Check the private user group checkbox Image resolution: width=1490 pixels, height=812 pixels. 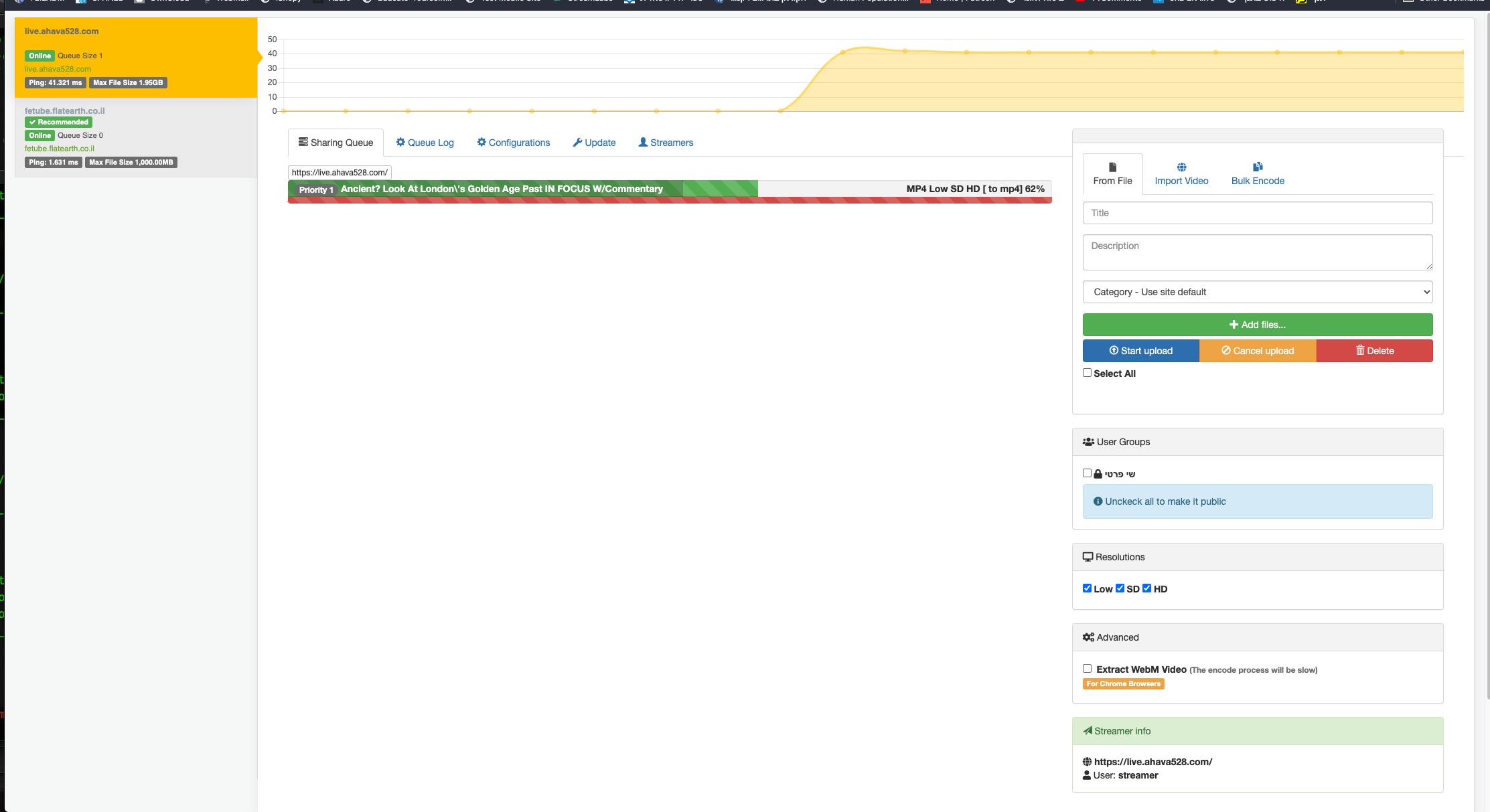1087,473
